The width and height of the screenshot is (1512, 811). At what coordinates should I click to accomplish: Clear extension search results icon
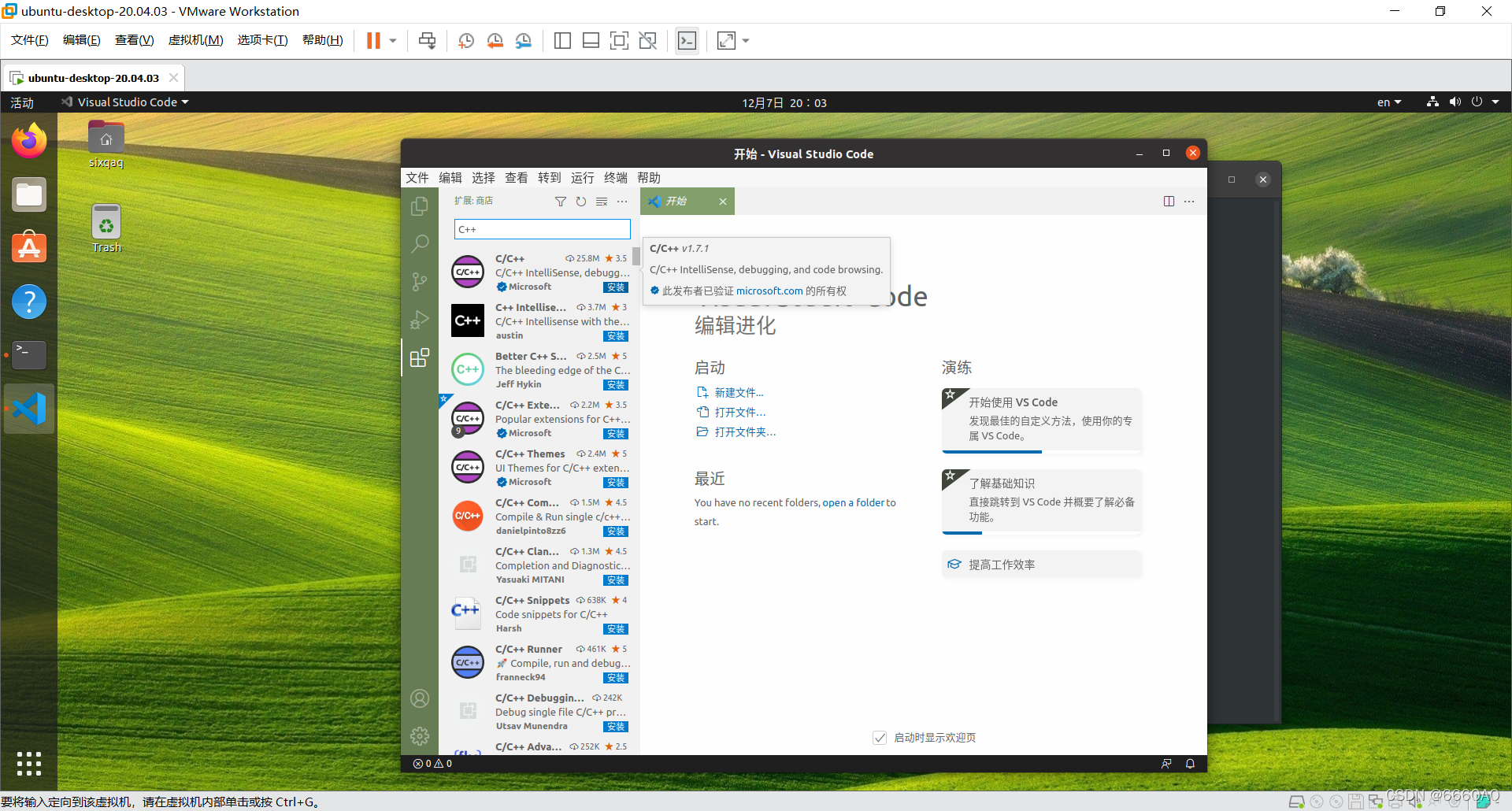(602, 202)
